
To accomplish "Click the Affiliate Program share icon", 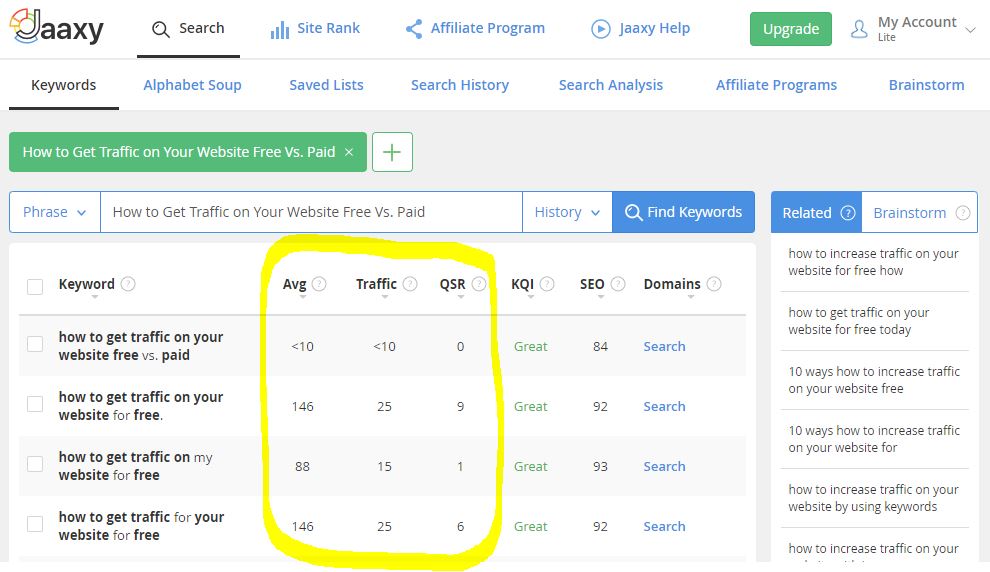I will click(414, 28).
